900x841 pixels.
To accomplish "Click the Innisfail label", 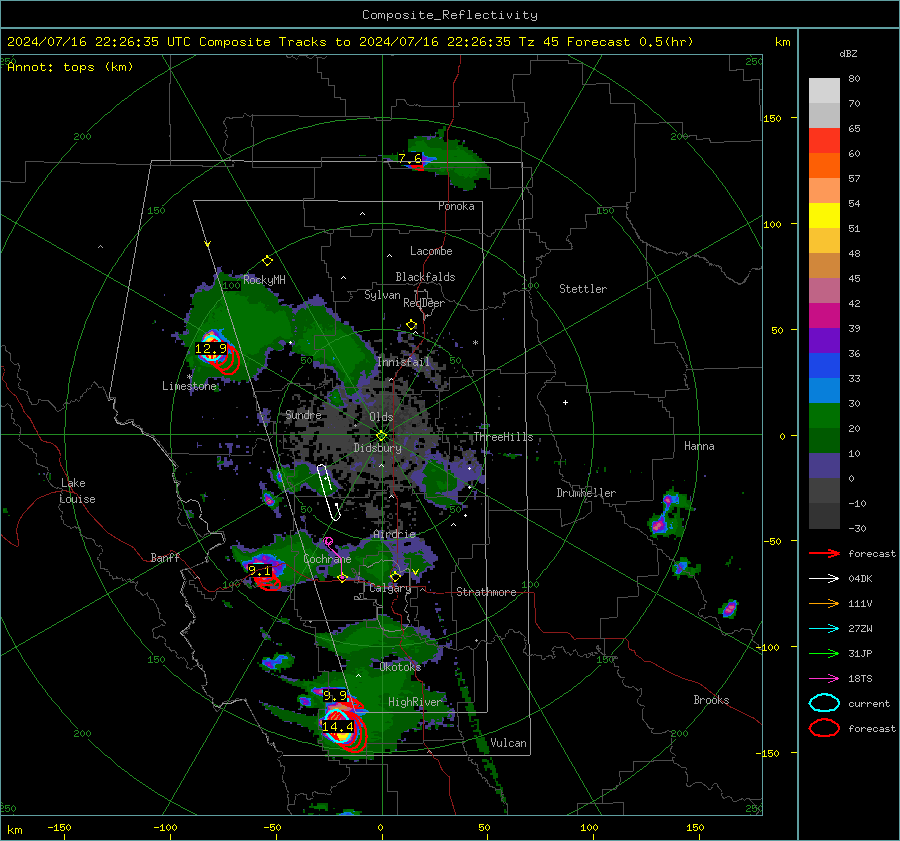I will tap(403, 362).
